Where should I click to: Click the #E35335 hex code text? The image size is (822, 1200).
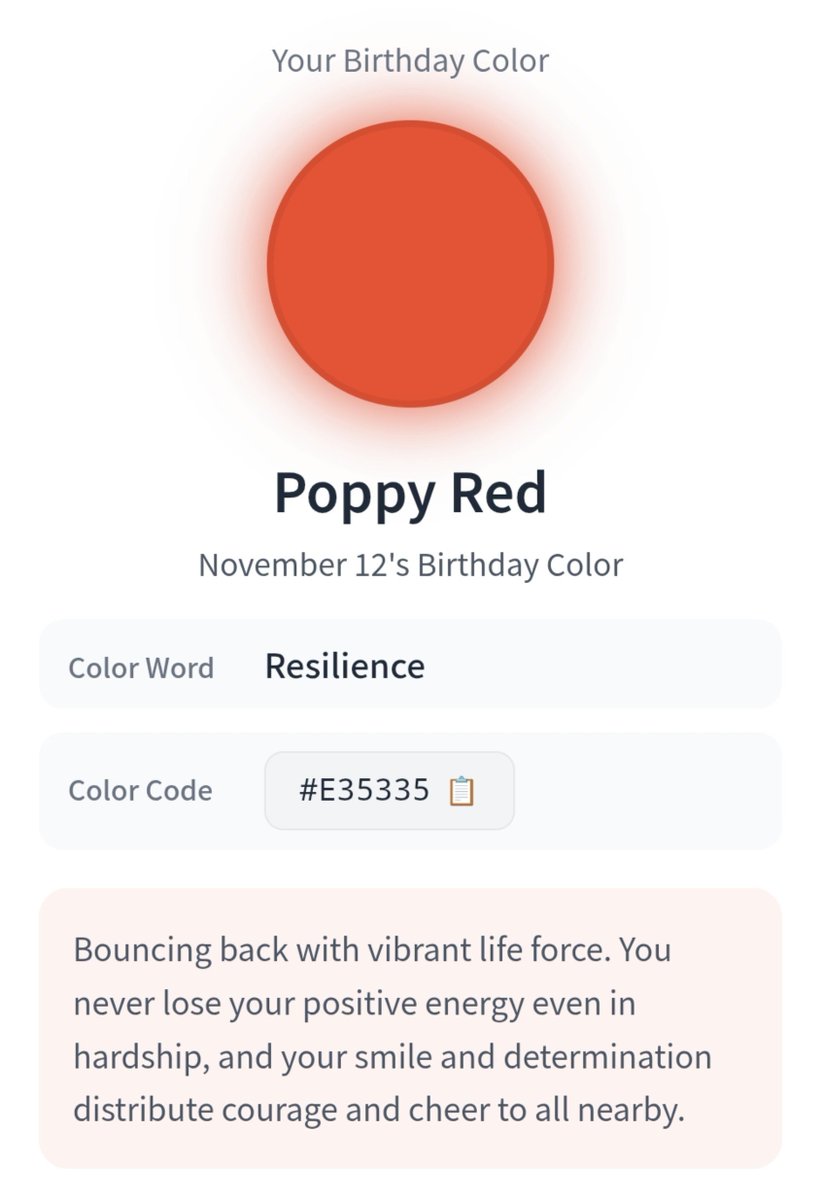pyautogui.click(x=364, y=791)
